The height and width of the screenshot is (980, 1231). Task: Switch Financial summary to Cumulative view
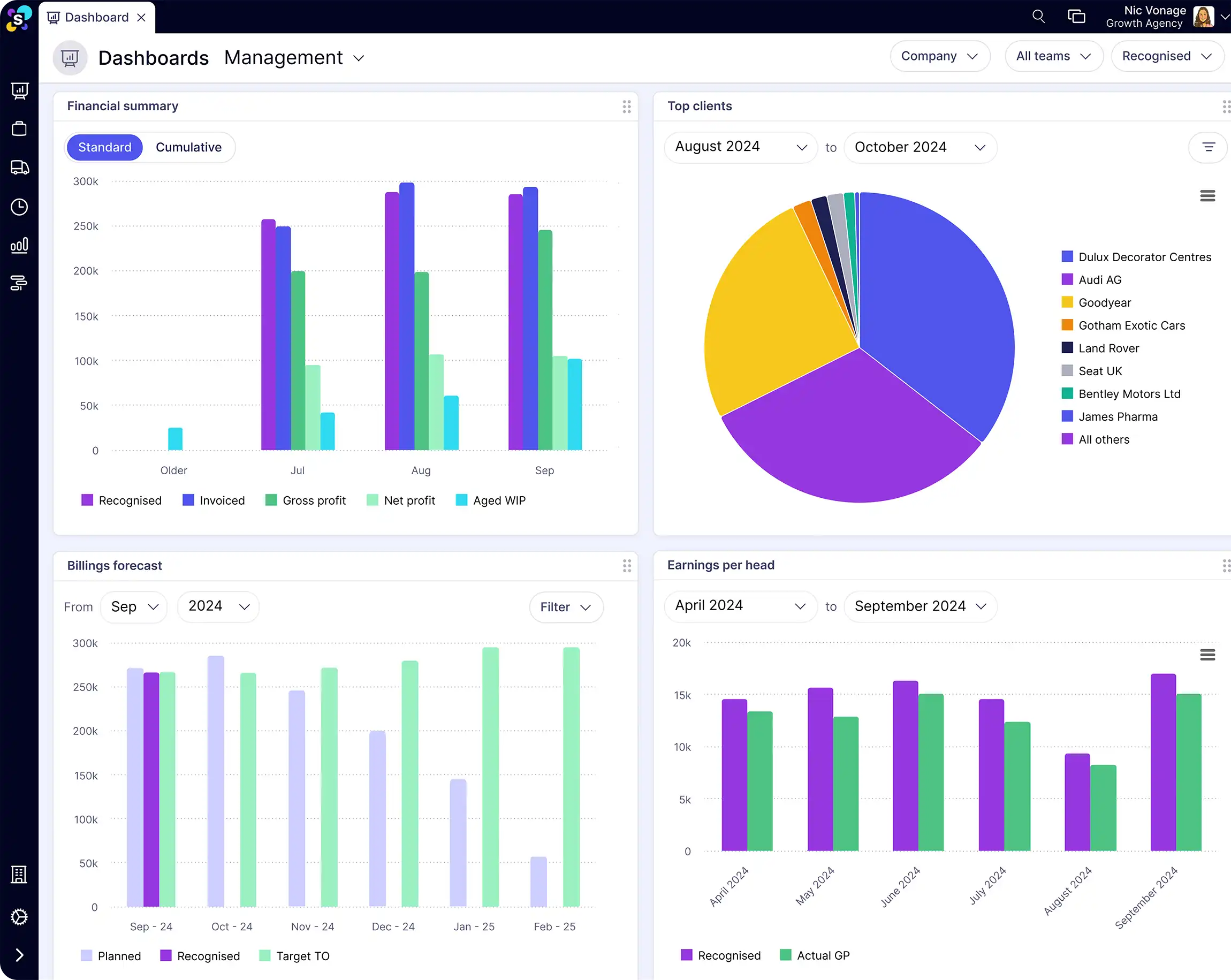point(188,147)
